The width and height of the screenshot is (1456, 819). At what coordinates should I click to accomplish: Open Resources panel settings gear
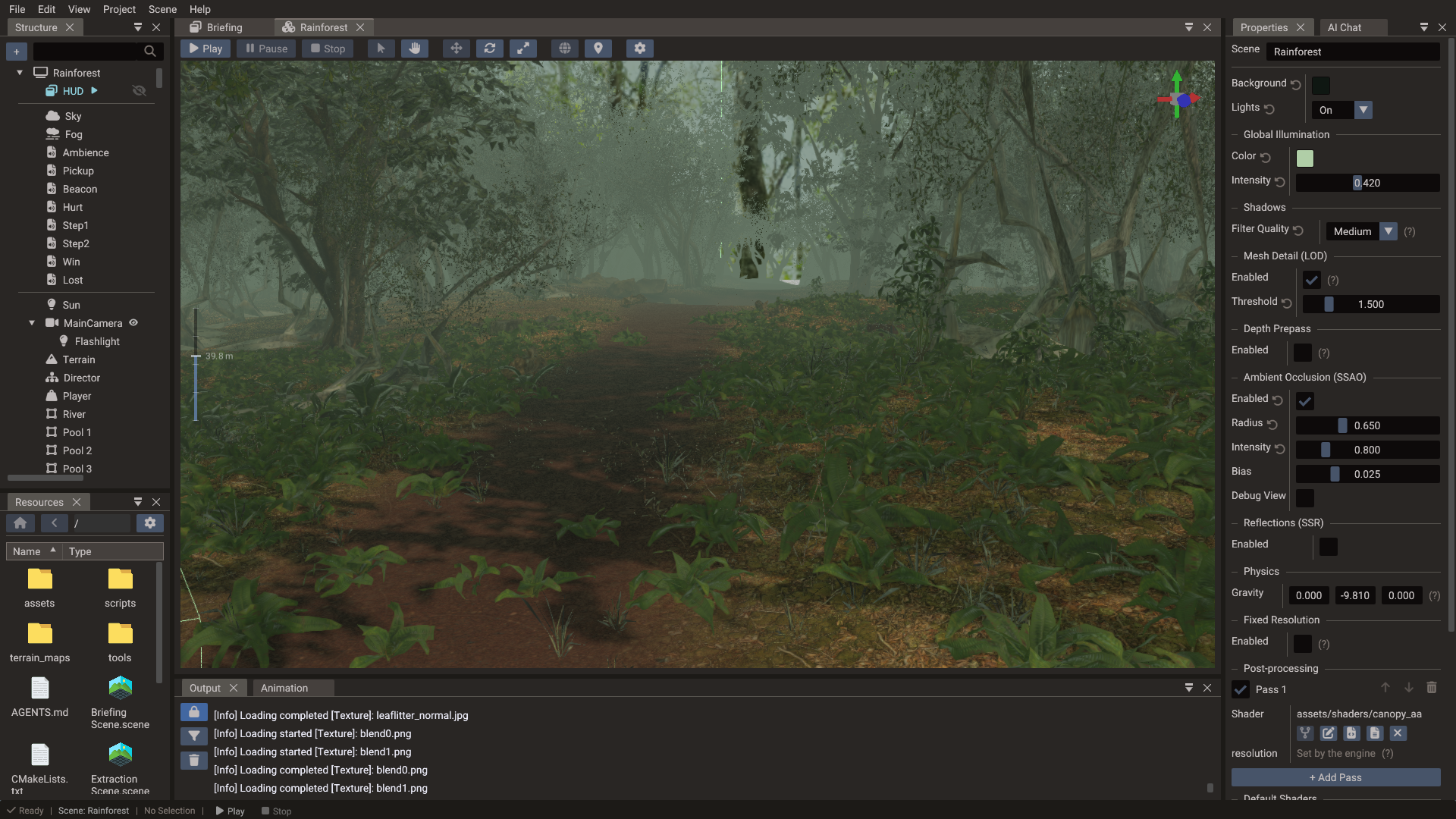tap(150, 523)
